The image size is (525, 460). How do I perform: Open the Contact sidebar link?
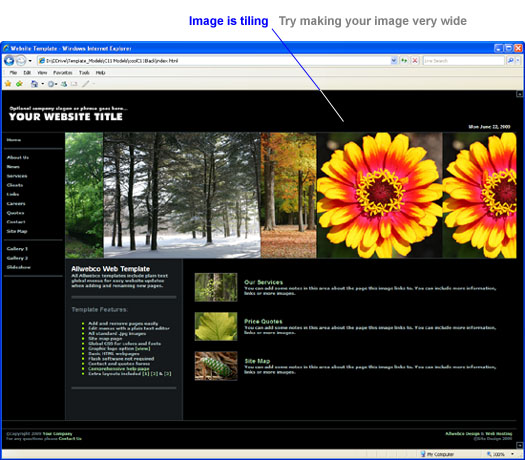tap(16, 222)
